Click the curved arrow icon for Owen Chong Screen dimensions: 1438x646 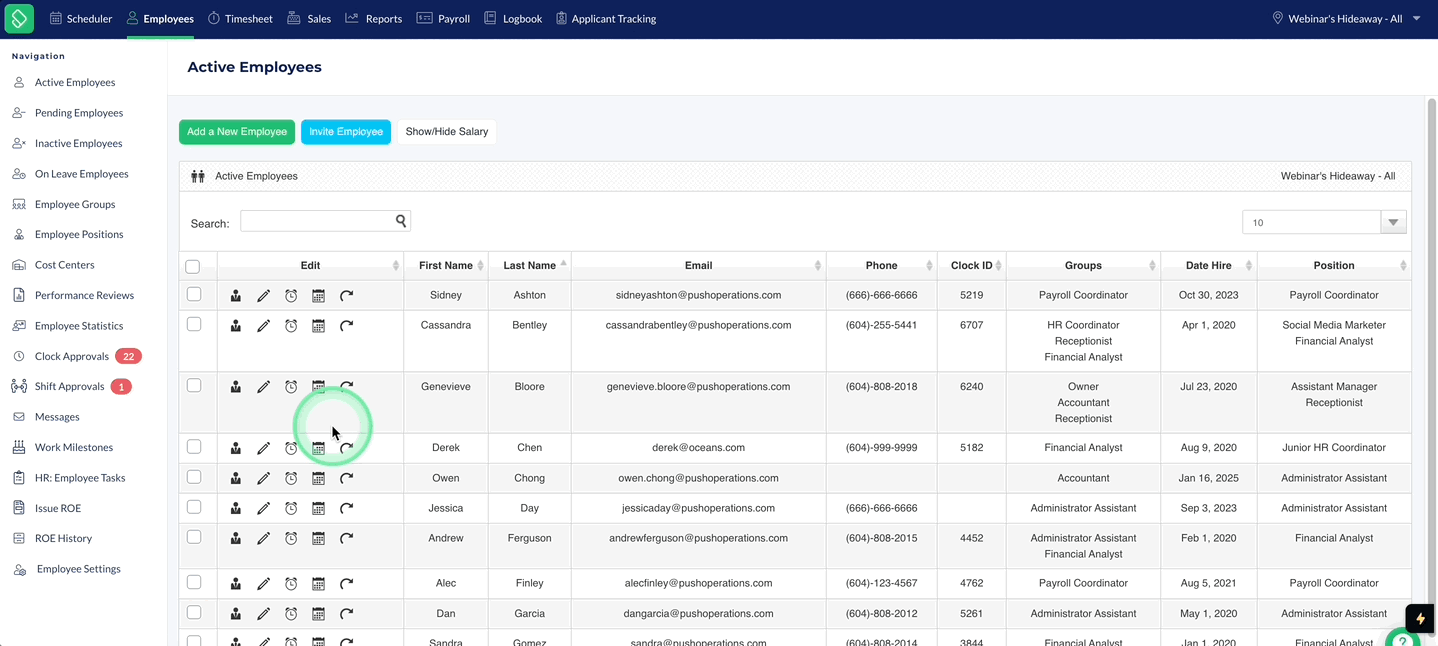pyautogui.click(x=346, y=479)
